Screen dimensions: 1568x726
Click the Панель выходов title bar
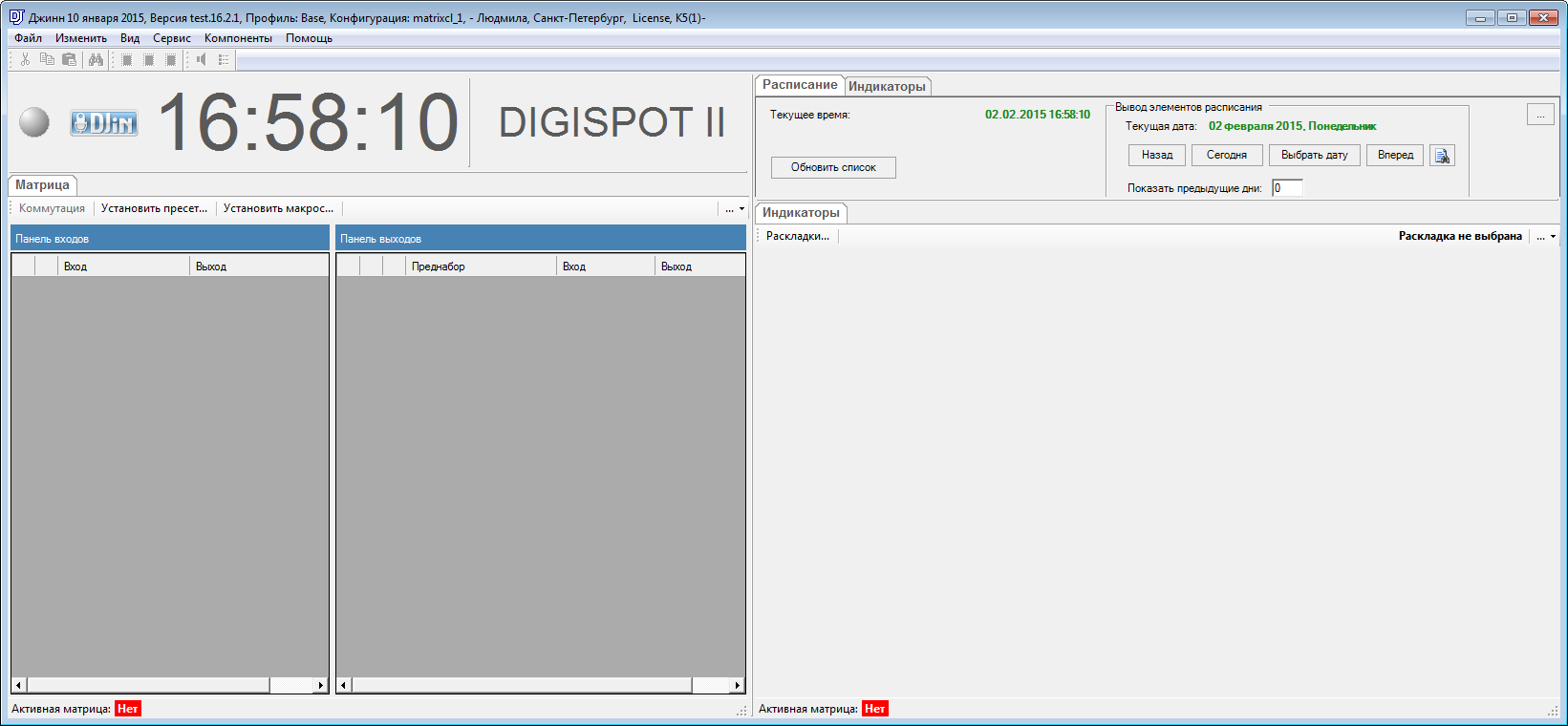(540, 238)
